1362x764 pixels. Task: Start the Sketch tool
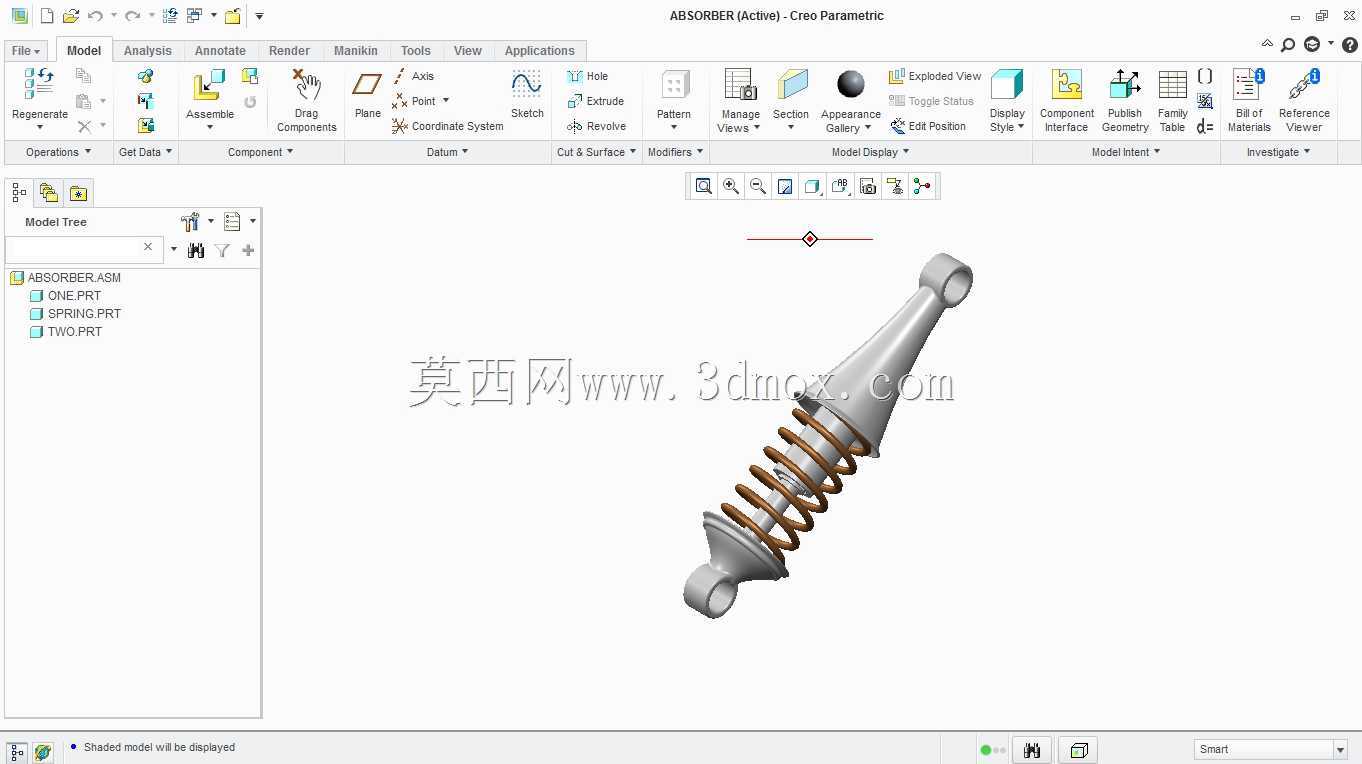tap(527, 95)
